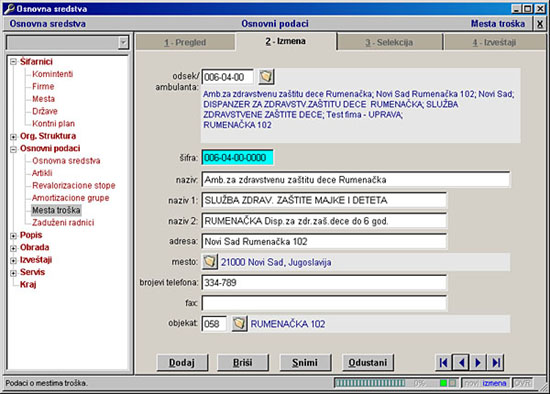Click into the naziv 1 field
The height and width of the screenshot is (394, 550).
point(324,200)
